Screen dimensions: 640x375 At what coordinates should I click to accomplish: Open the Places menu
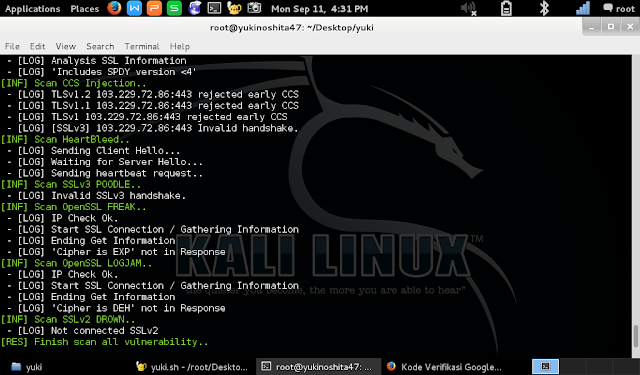(84, 9)
